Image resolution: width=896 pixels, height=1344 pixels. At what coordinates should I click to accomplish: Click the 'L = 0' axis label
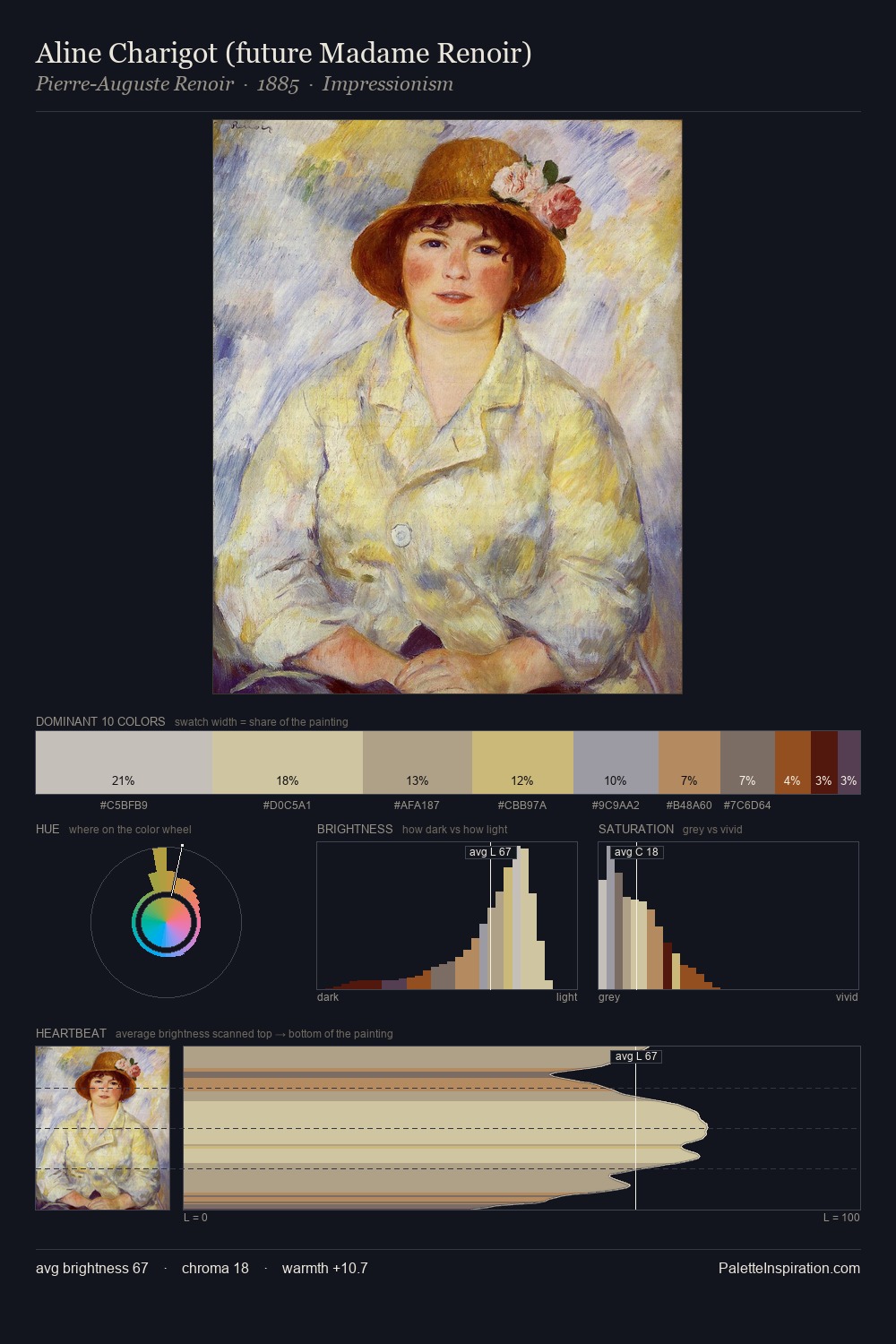tap(195, 1218)
